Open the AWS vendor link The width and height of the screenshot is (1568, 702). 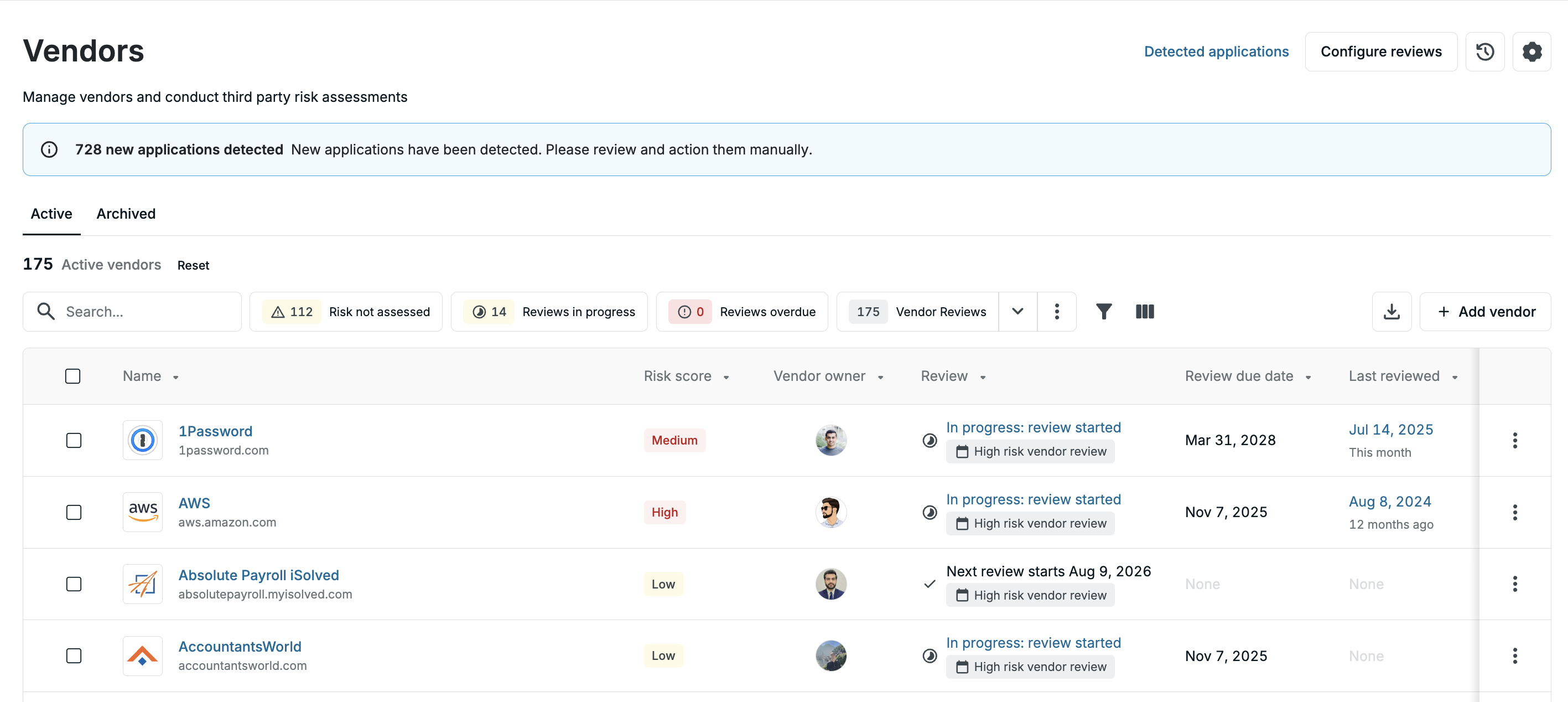tap(194, 503)
